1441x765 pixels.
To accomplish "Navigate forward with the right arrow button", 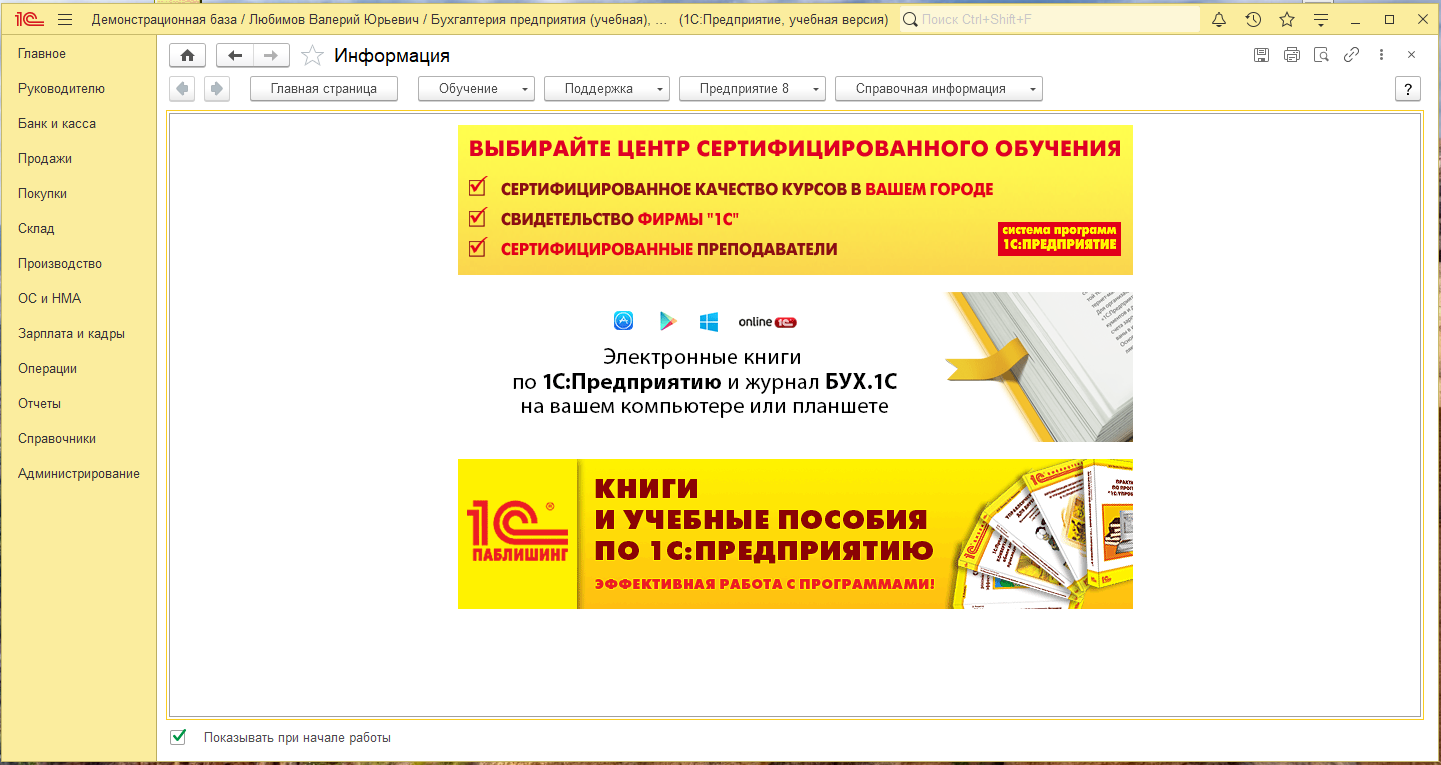I will click(271, 56).
